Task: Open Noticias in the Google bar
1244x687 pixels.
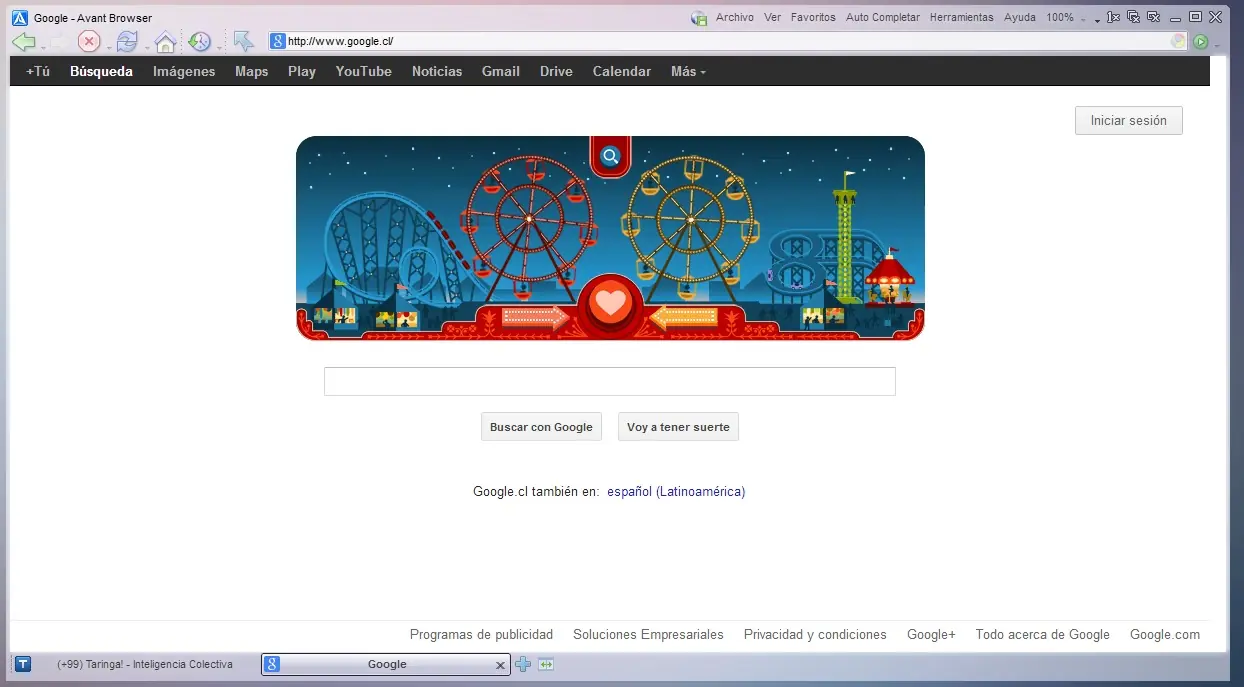Action: coord(437,71)
